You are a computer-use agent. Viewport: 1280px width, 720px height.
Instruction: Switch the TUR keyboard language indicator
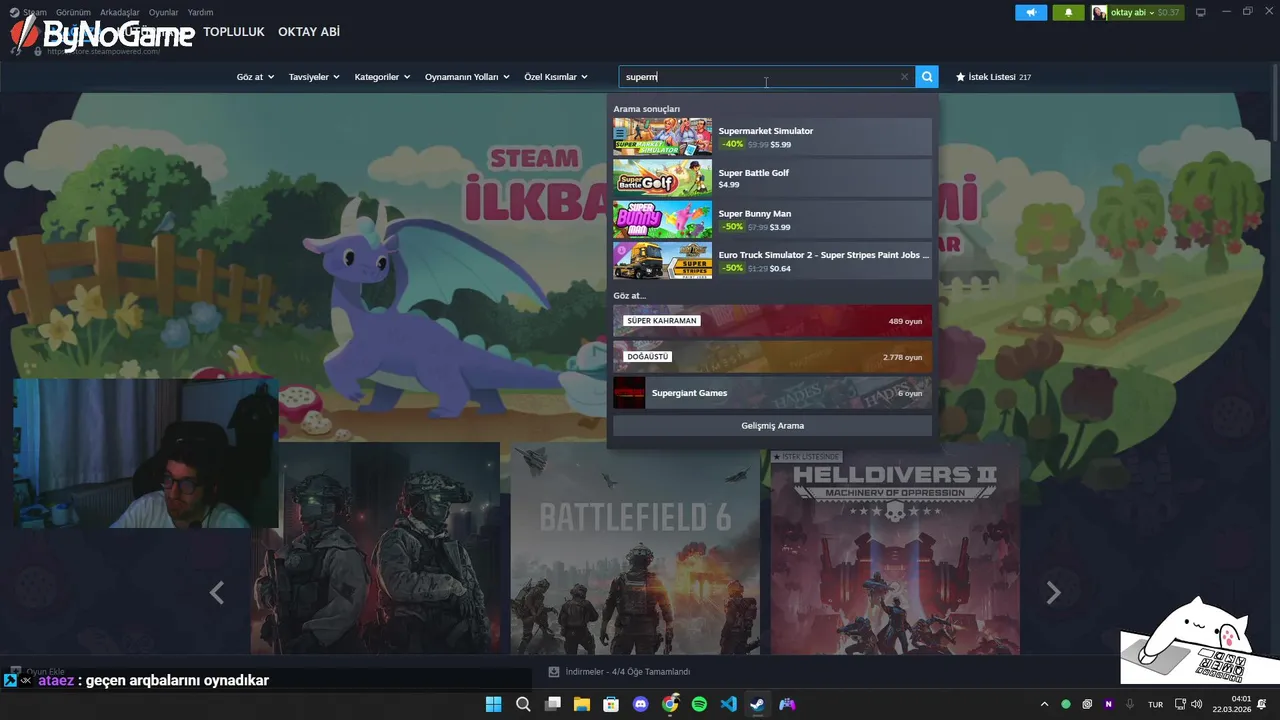point(1155,704)
